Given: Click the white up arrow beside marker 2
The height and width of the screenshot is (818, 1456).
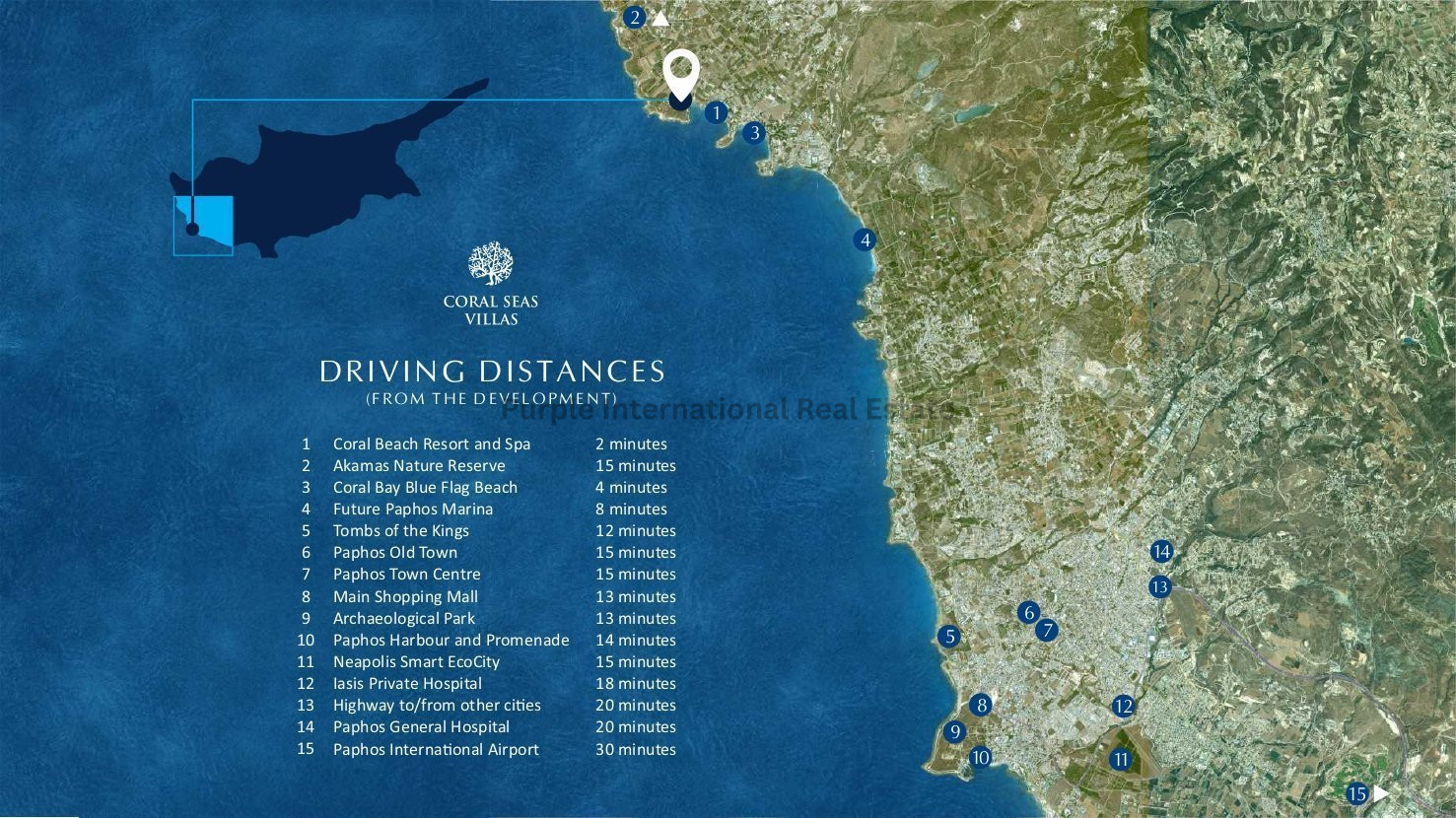Looking at the screenshot, I should coord(660,18).
